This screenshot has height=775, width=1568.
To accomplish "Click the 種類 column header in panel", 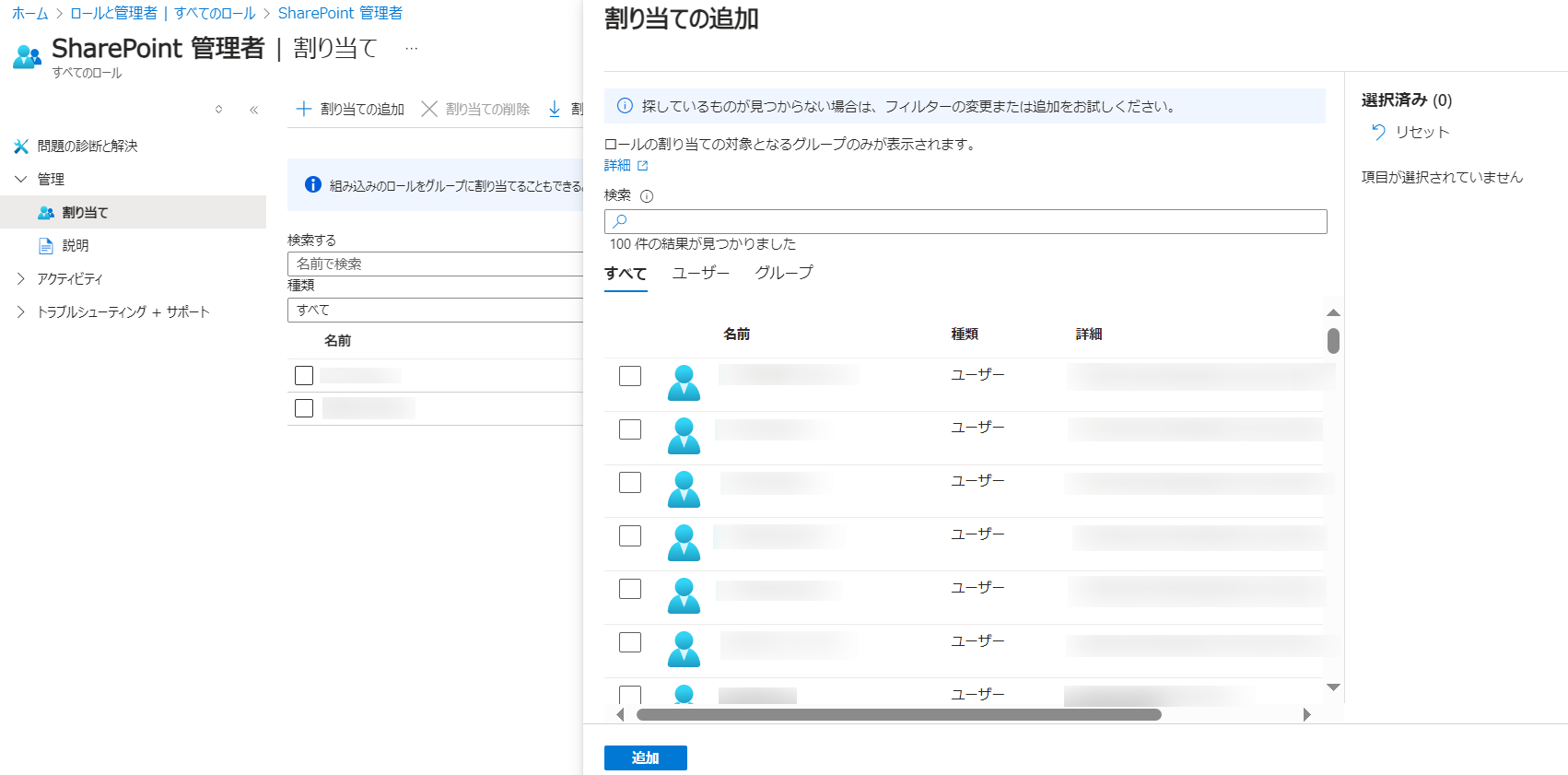I will [x=965, y=335].
